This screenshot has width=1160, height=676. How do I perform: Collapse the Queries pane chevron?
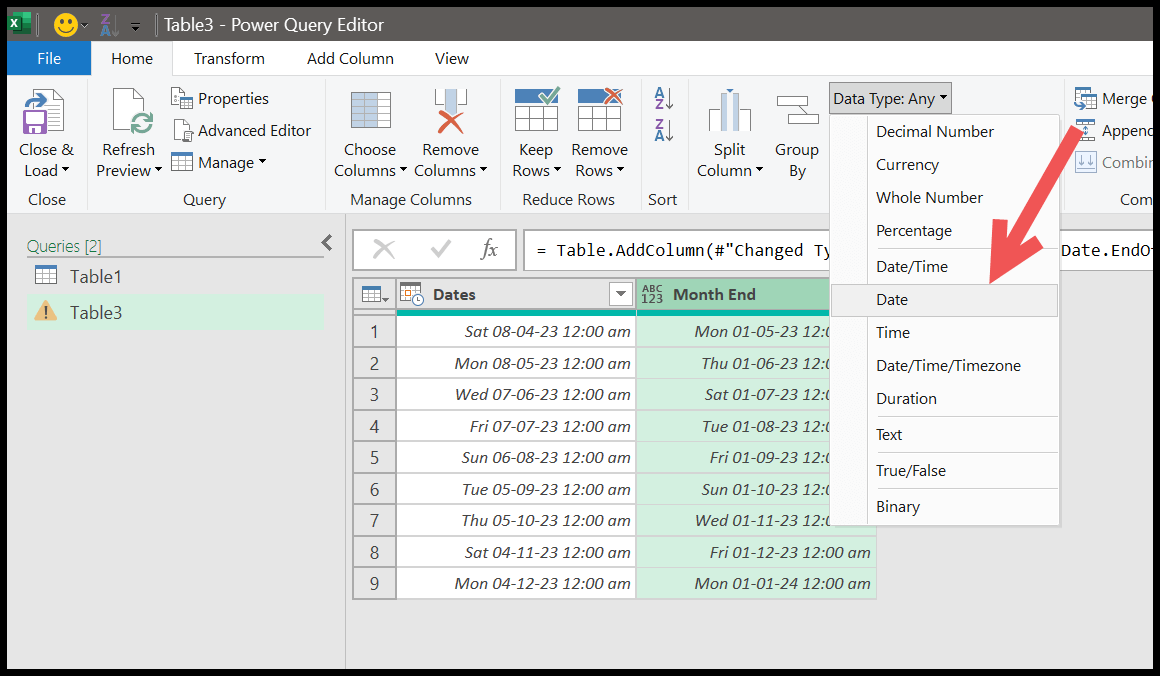point(327,243)
